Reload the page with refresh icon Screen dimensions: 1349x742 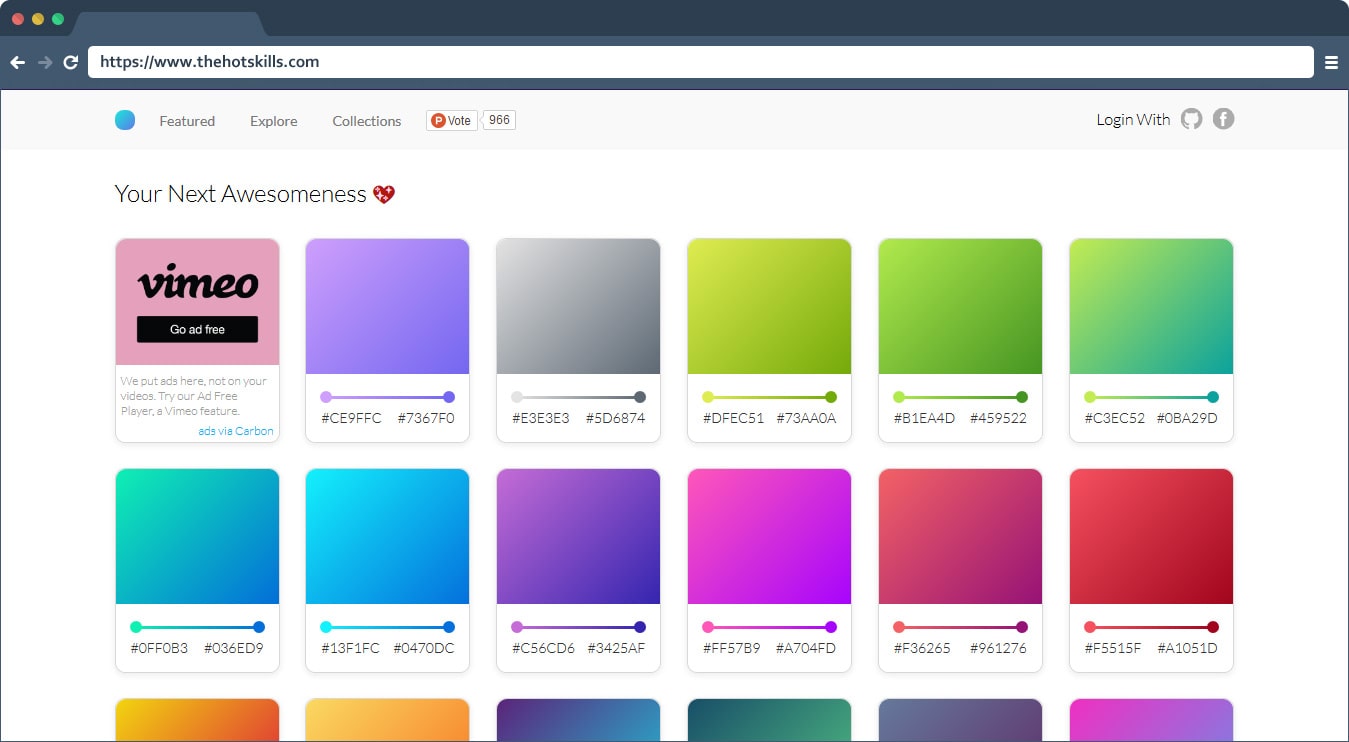71,62
